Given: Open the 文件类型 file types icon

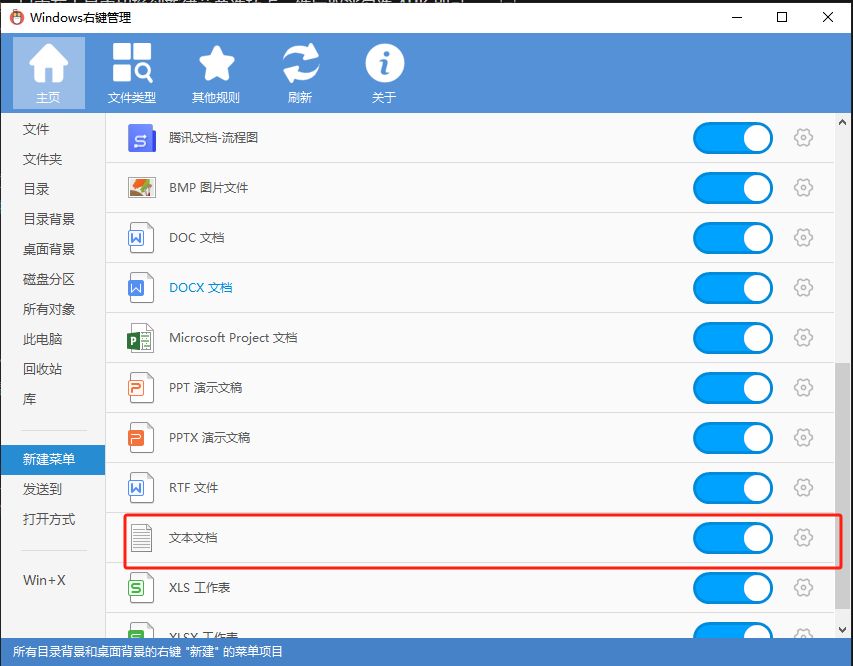Looking at the screenshot, I should [x=132, y=73].
